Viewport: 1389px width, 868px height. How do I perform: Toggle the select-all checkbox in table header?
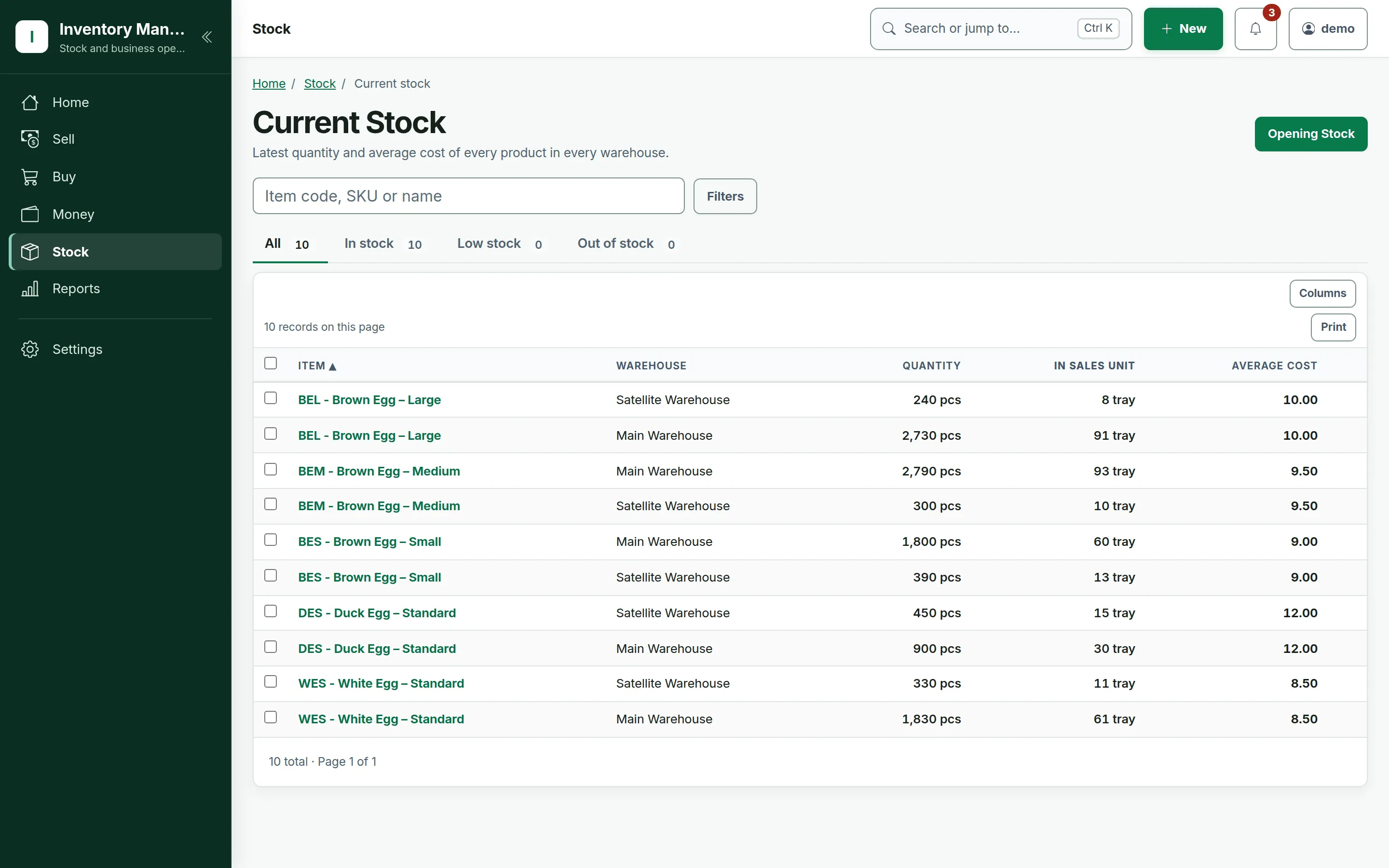[271, 364]
